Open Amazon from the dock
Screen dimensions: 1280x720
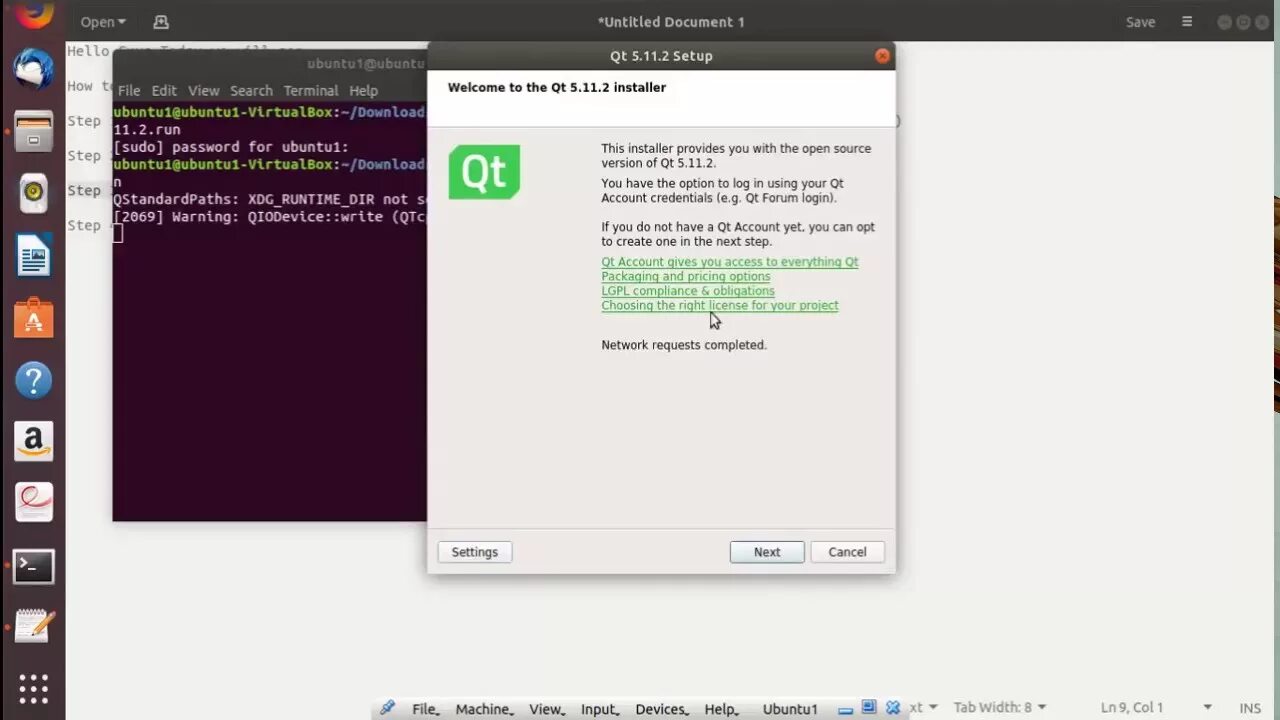point(33,441)
